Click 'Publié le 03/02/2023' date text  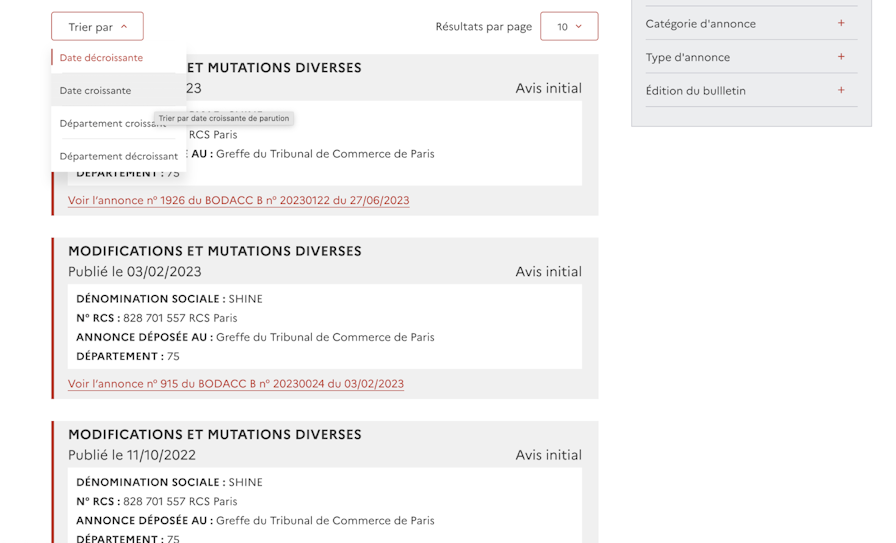click(135, 272)
